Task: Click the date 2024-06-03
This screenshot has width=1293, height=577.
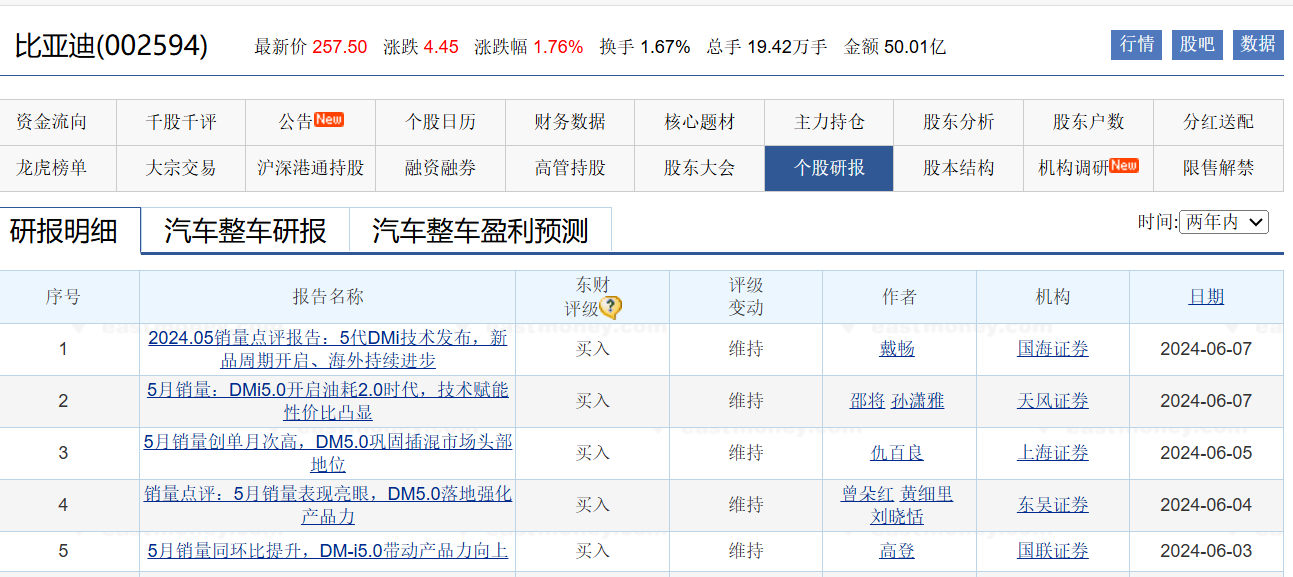Action: point(1206,551)
